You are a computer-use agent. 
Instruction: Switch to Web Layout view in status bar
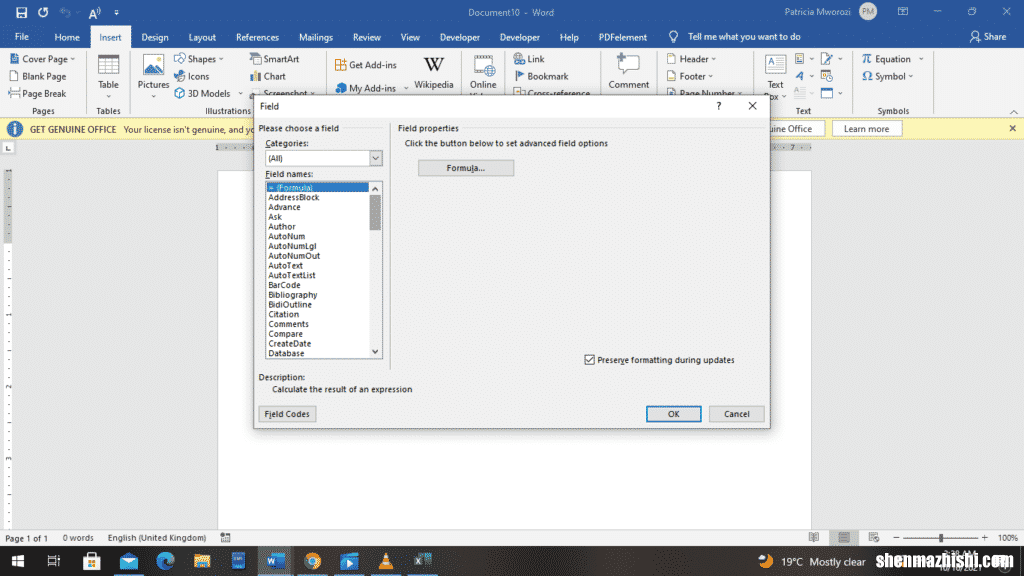pyautogui.click(x=874, y=537)
